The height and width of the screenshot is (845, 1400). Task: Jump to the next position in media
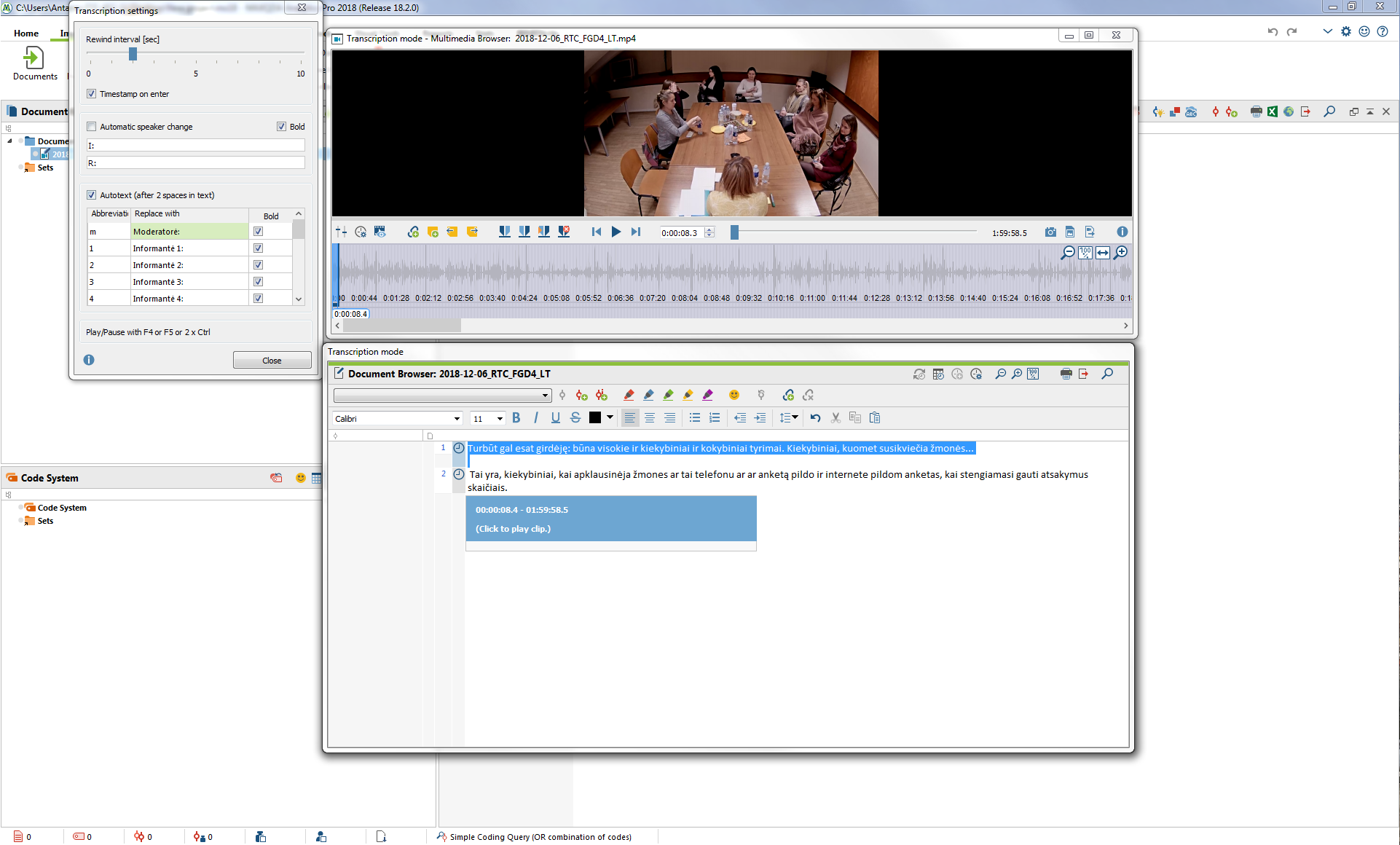coord(635,232)
